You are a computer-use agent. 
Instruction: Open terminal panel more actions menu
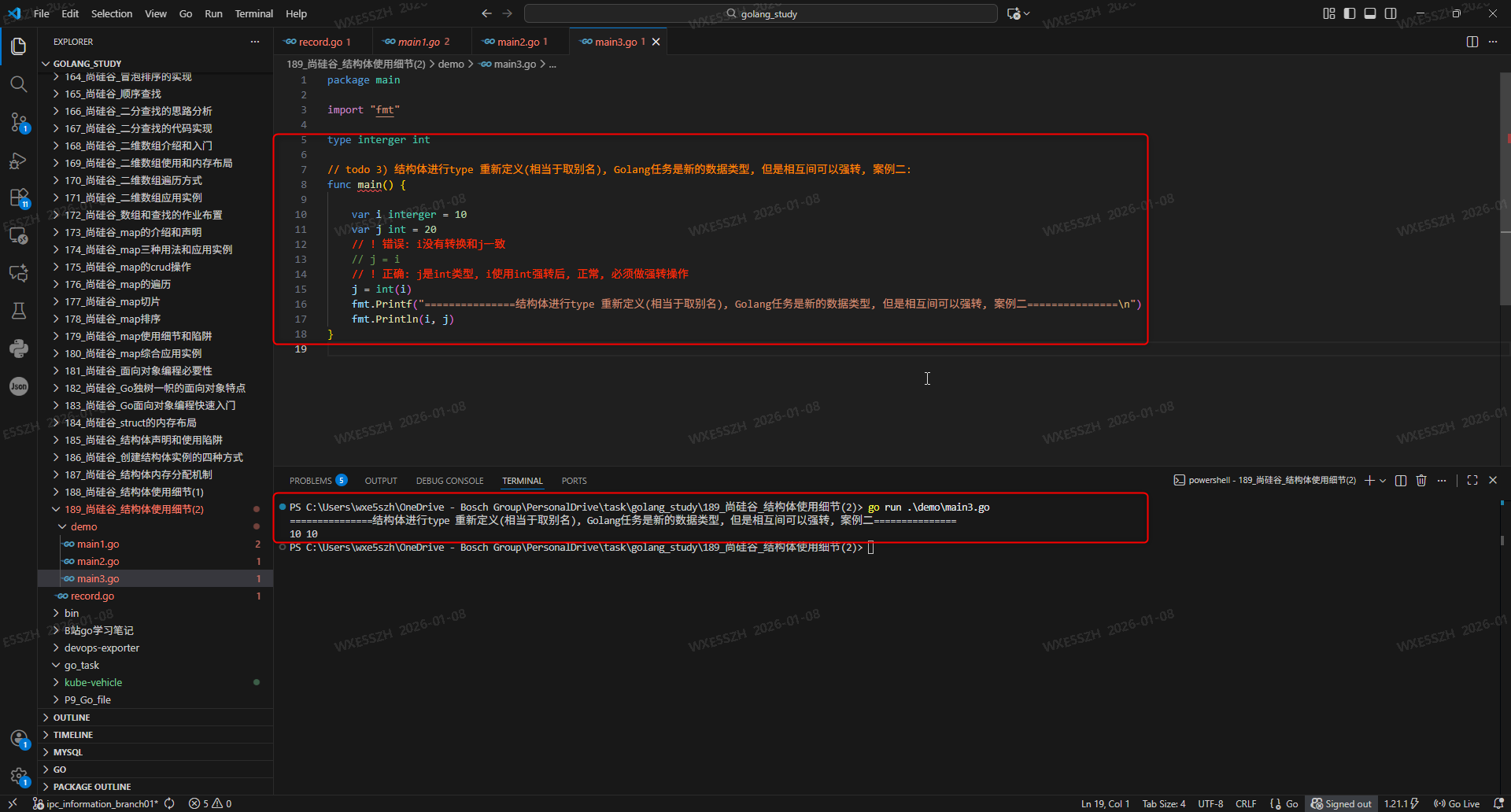pos(1442,480)
